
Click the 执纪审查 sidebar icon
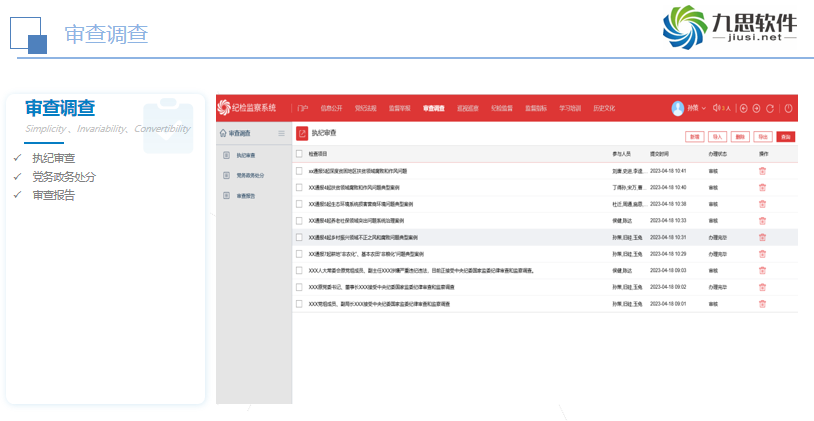point(227,155)
